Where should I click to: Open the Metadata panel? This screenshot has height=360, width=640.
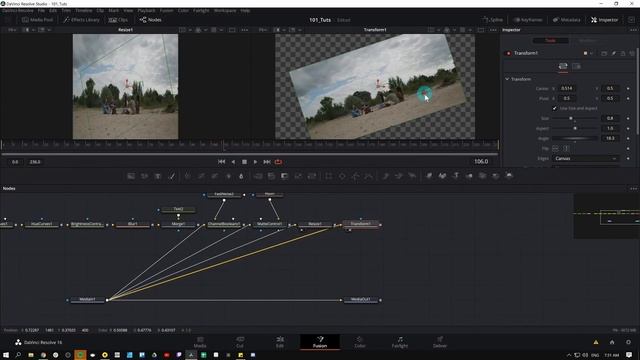click(x=567, y=20)
